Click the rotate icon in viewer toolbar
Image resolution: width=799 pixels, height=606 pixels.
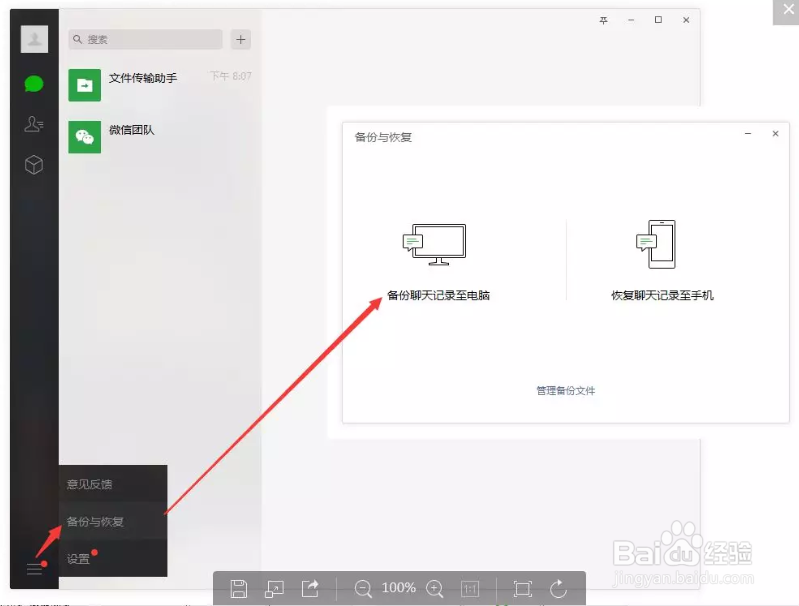558,589
